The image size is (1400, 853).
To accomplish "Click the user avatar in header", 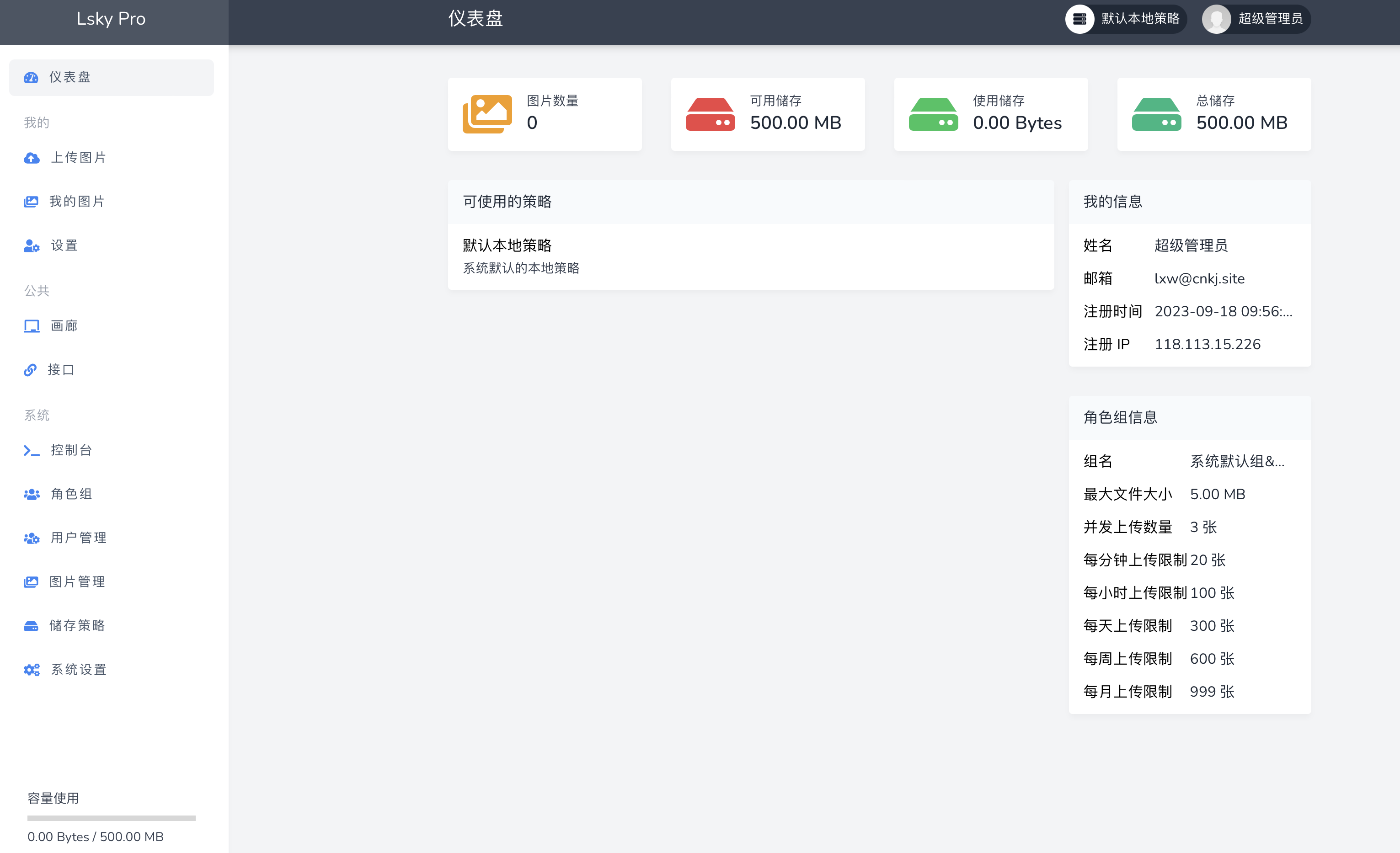I will click(1216, 19).
